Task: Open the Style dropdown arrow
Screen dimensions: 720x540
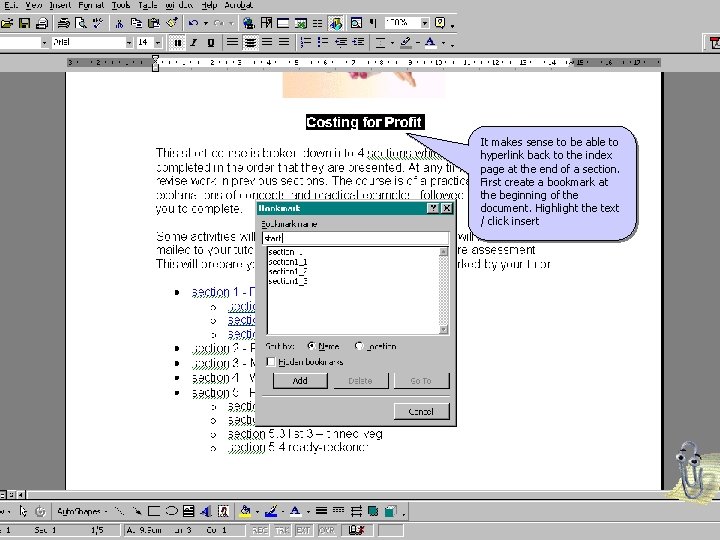Action: 44,43
